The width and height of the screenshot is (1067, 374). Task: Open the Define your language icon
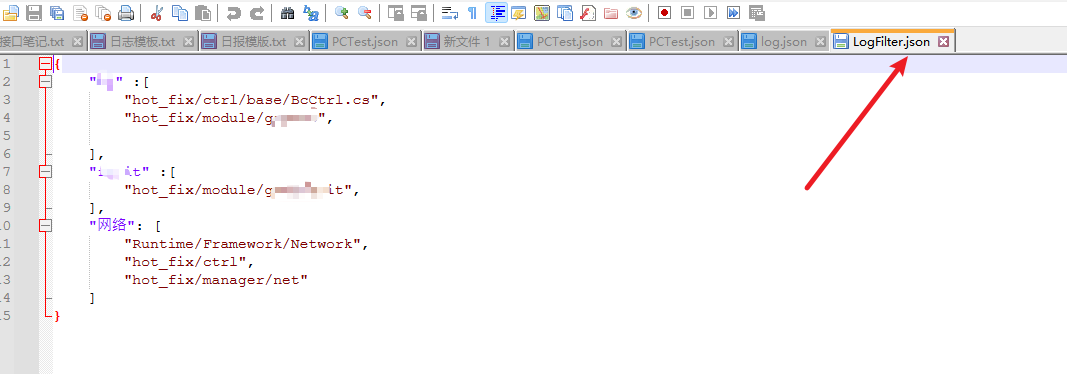[519, 12]
